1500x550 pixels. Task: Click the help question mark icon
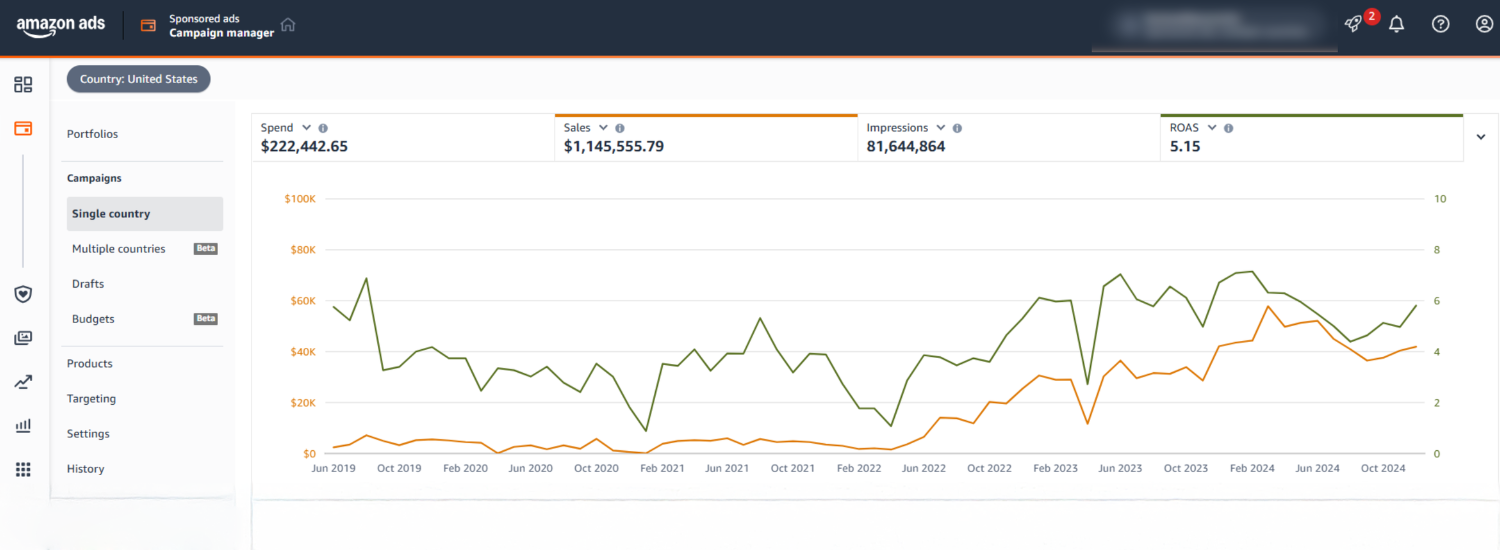coord(1440,25)
